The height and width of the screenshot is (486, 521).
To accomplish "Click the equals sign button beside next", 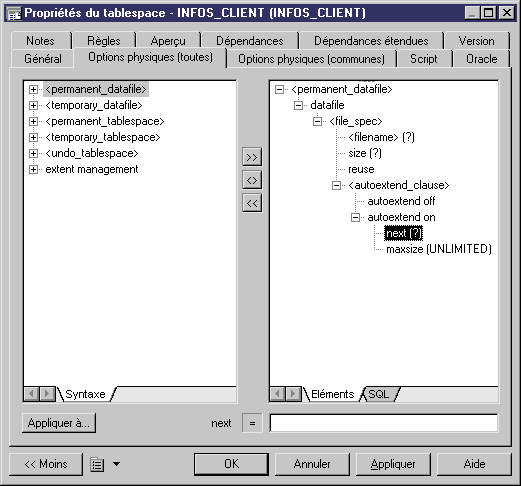I will pos(252,423).
